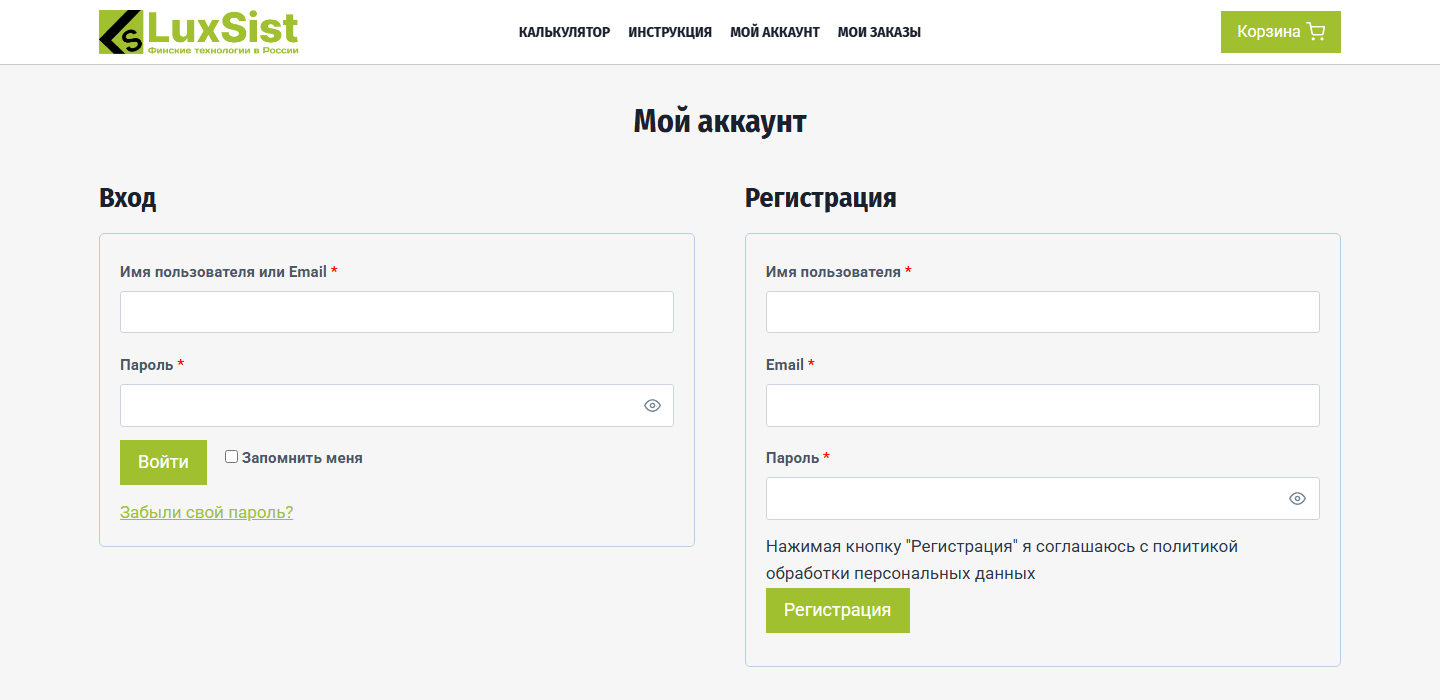
Task: Open МОИ ЗАКАЗЫ from the top menu
Action: click(x=879, y=32)
